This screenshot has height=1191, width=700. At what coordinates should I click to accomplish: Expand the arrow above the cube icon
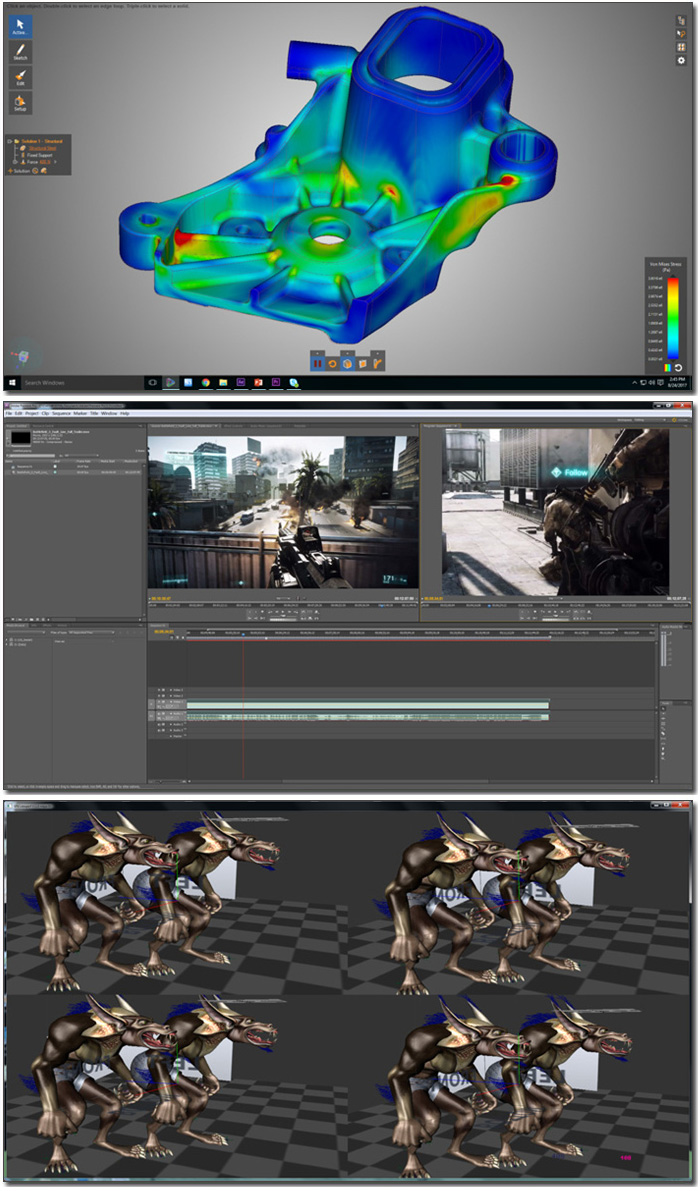tap(347, 353)
